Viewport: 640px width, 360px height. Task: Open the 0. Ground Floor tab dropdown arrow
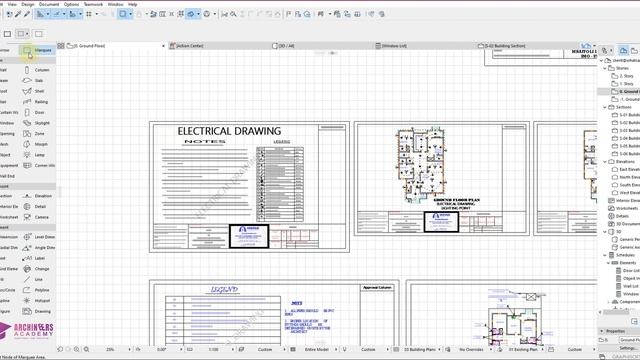163,46
